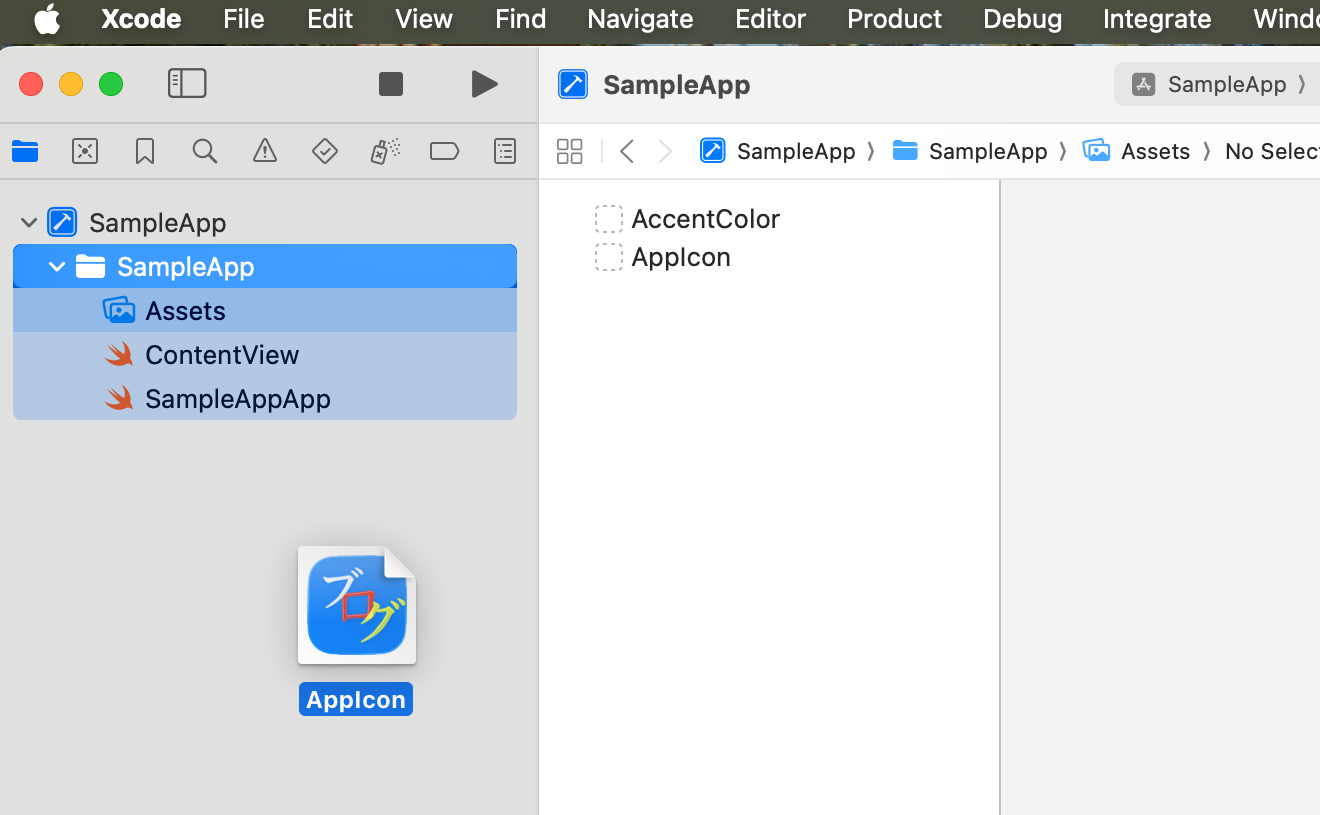Open the Integrate menu

click(1157, 19)
